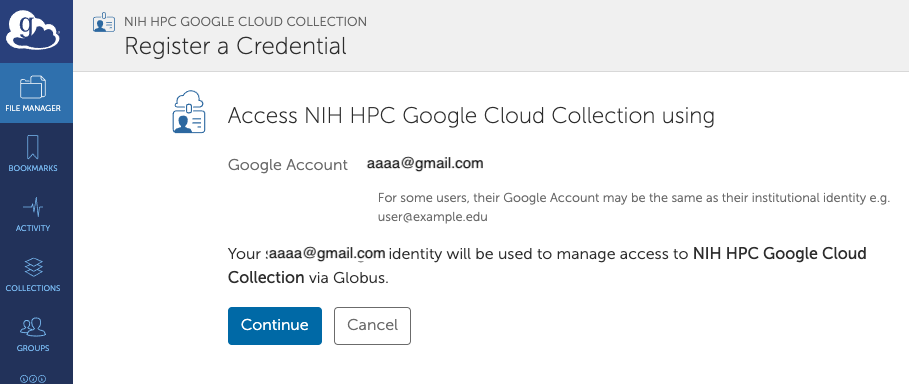
Task: Select the Bookmarks ribbon icon
Action: click(32, 147)
